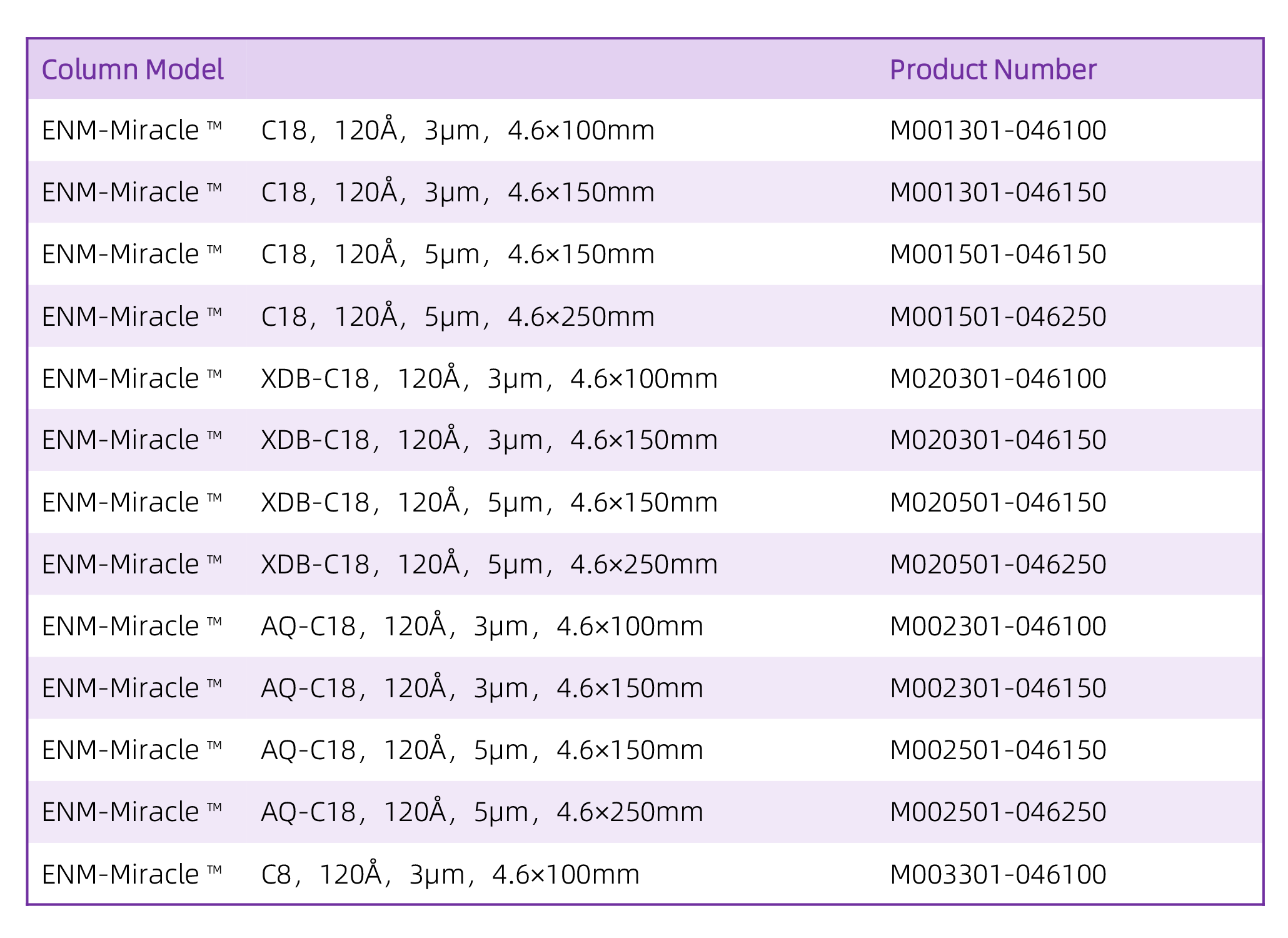Click spec AQ-C18, 120Å, 3μm, 4.6×150mm
The width and height of the screenshot is (1288, 938).
[482, 687]
